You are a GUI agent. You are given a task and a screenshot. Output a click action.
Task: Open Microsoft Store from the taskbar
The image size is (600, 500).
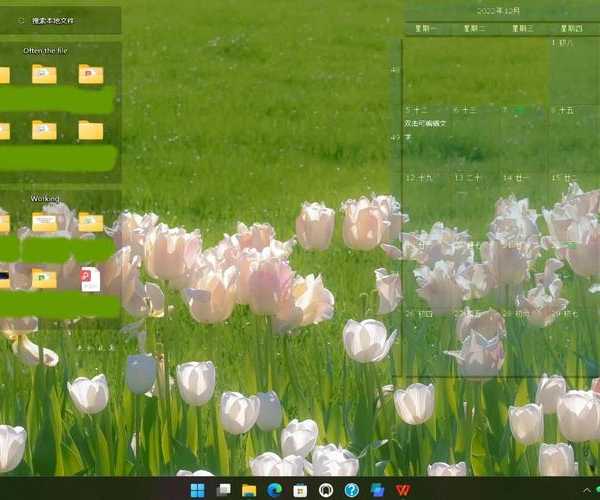click(x=300, y=490)
